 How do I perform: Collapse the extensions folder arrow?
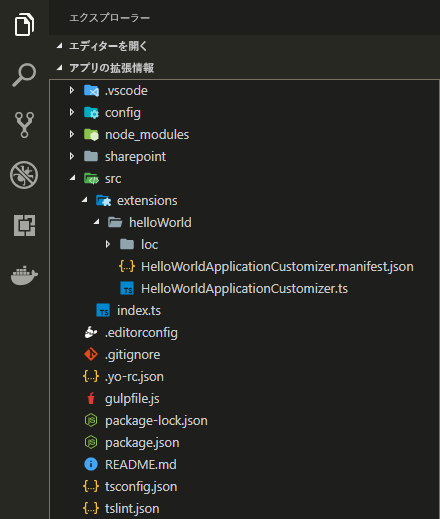tap(85, 200)
